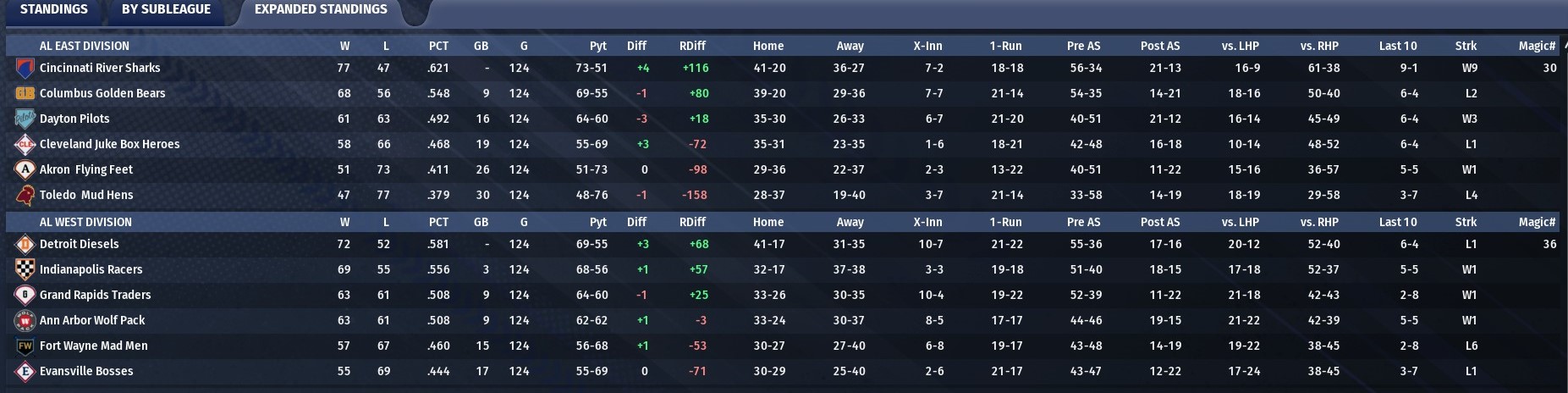Screen dimensions: 1568x393
Task: Click the Akron Flying Feet logo
Action: 25,170
